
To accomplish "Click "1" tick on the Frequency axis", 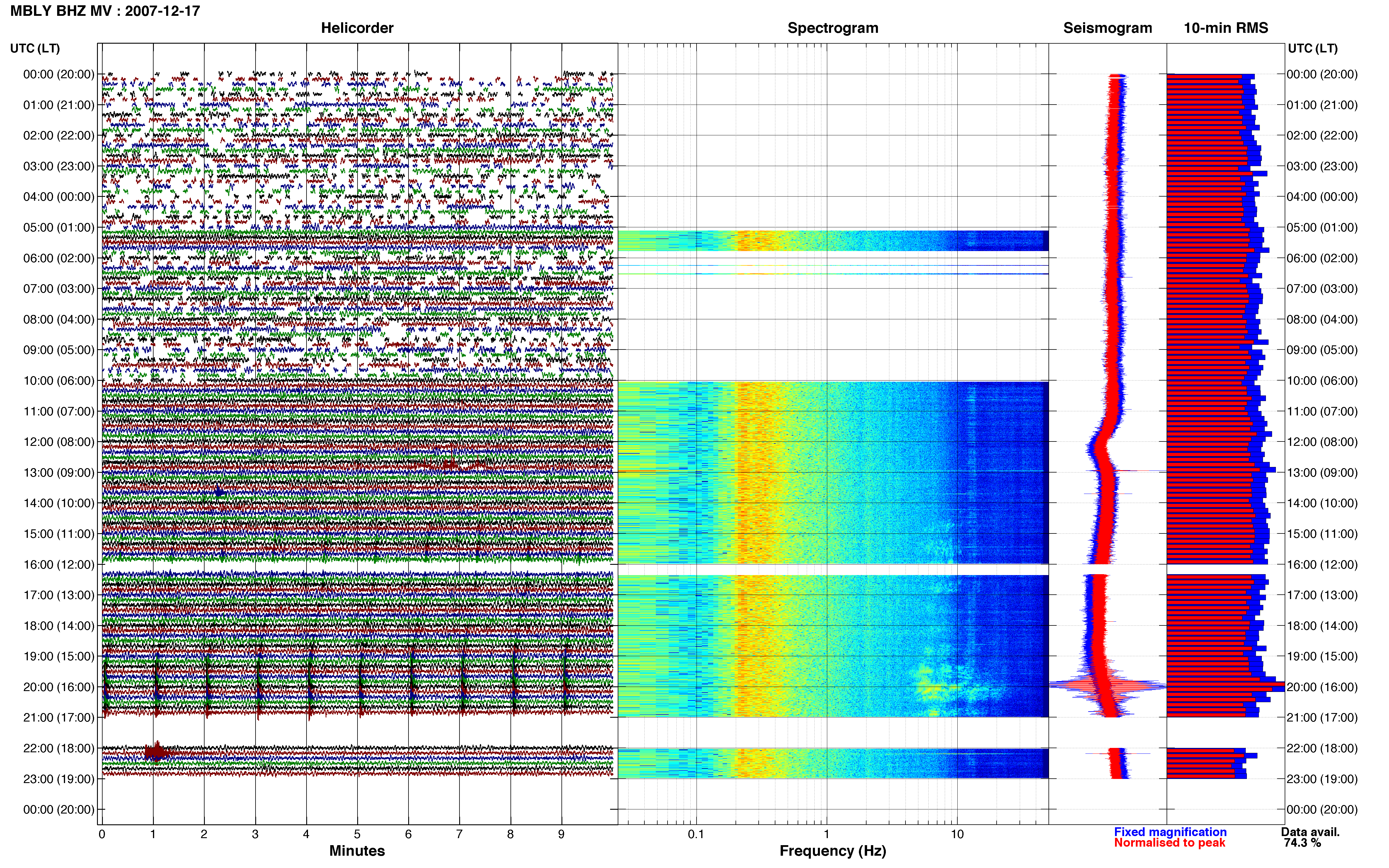I will tap(826, 834).
